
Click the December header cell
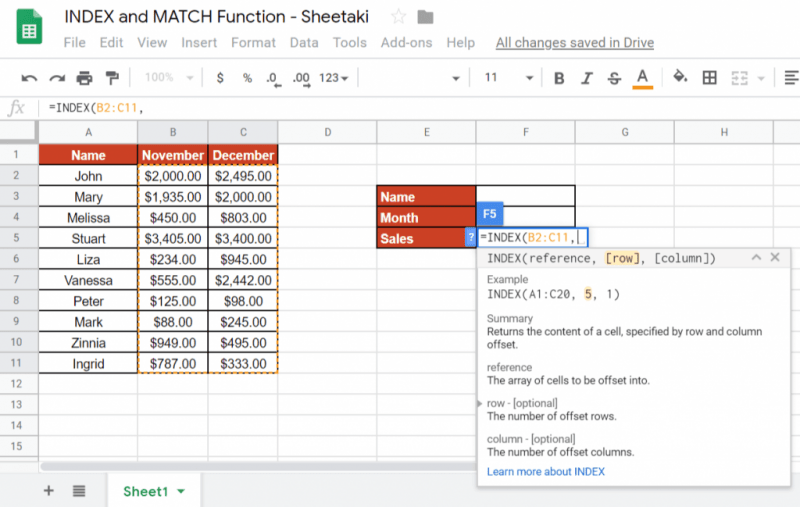pyautogui.click(x=243, y=155)
